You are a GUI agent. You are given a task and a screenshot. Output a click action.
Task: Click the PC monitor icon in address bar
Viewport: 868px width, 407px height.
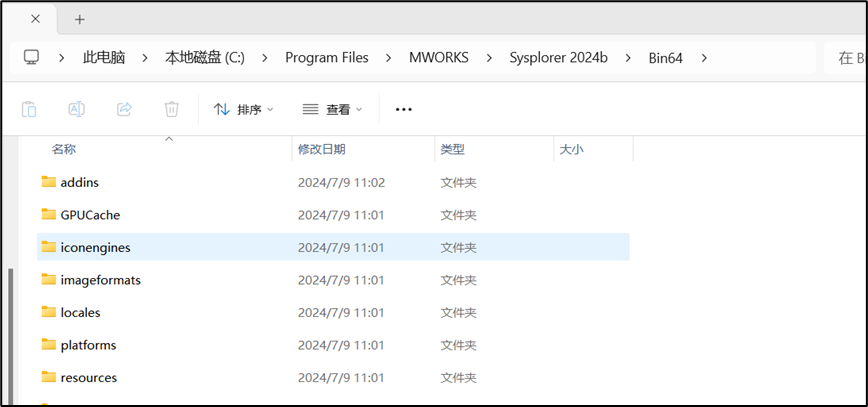(x=32, y=57)
